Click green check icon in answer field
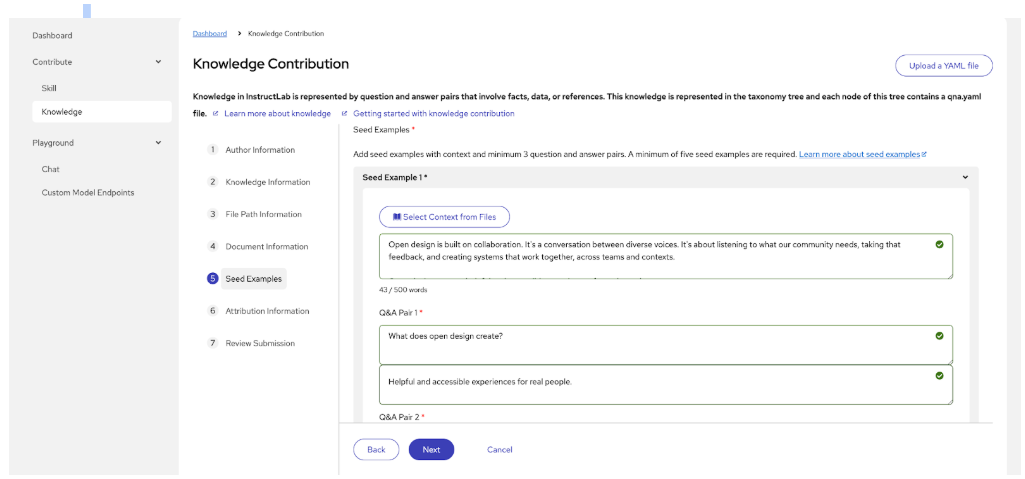Viewport: 1025px width, 479px height. 939,376
